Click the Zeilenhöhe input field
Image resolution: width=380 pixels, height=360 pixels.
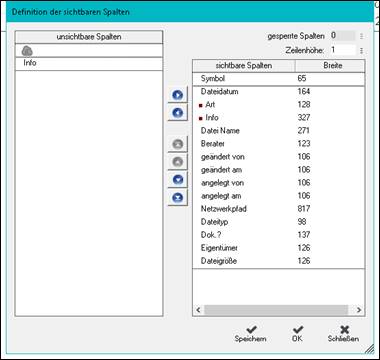(x=342, y=50)
